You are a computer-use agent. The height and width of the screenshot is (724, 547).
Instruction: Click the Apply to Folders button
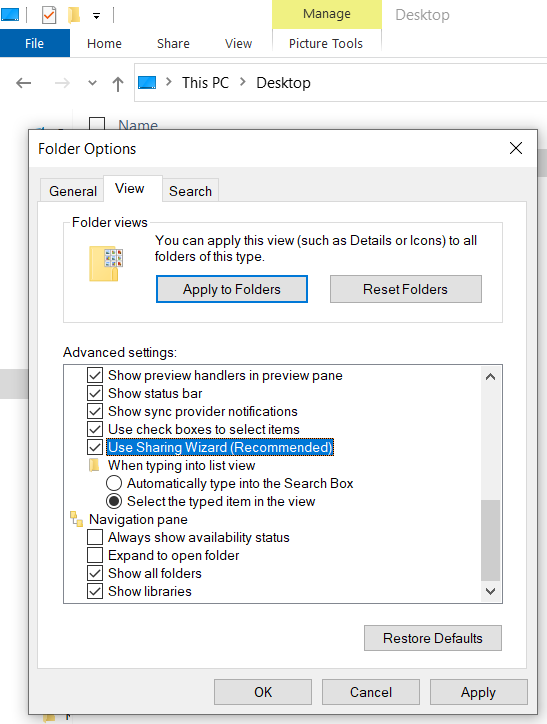232,289
